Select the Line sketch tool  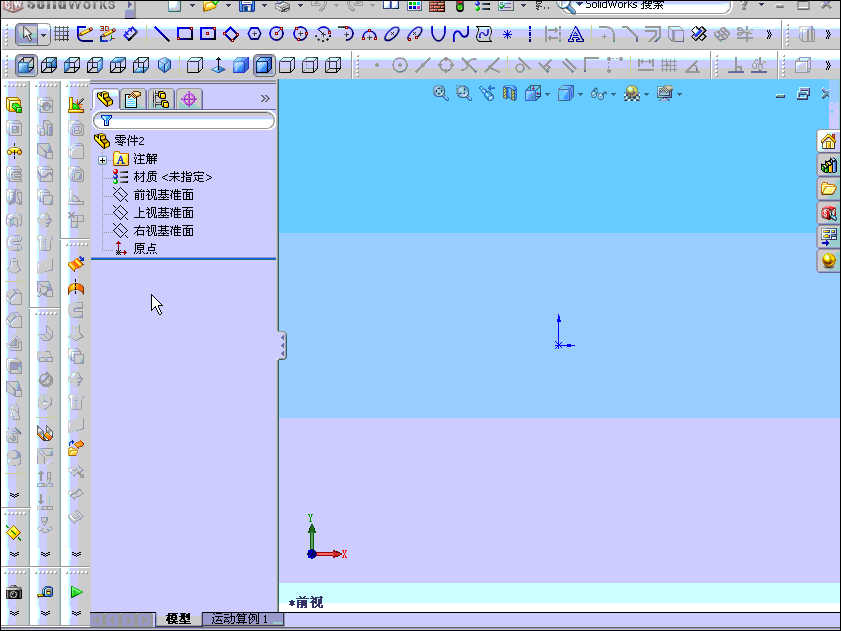(161, 34)
